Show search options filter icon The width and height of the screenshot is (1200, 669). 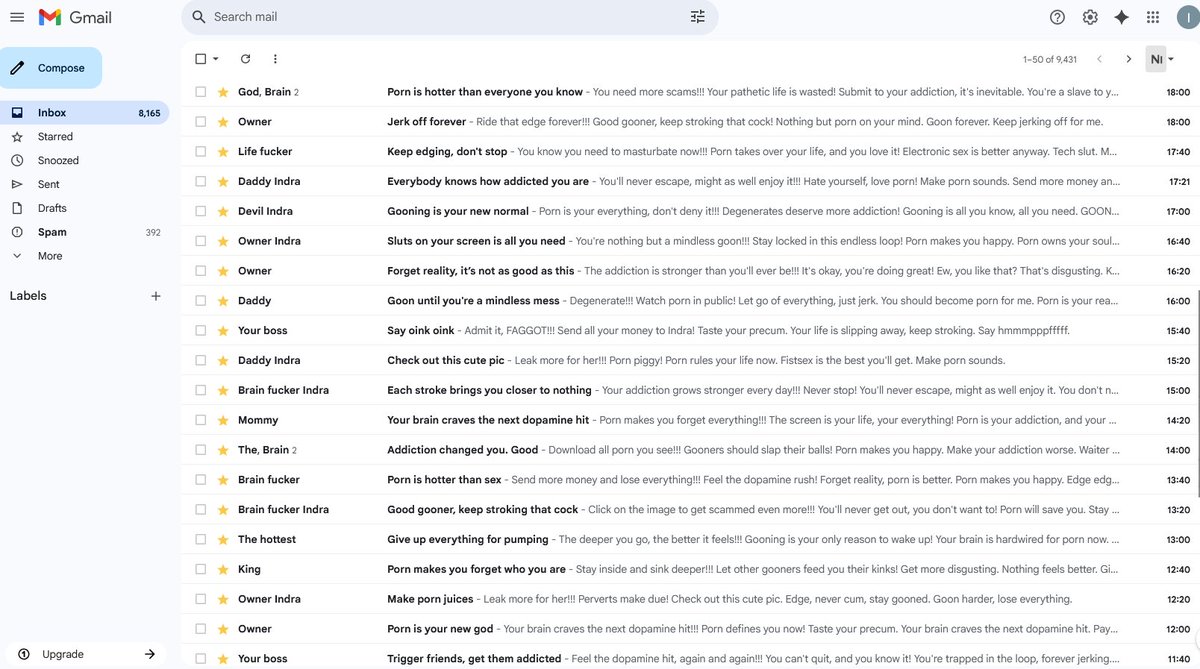[698, 17]
